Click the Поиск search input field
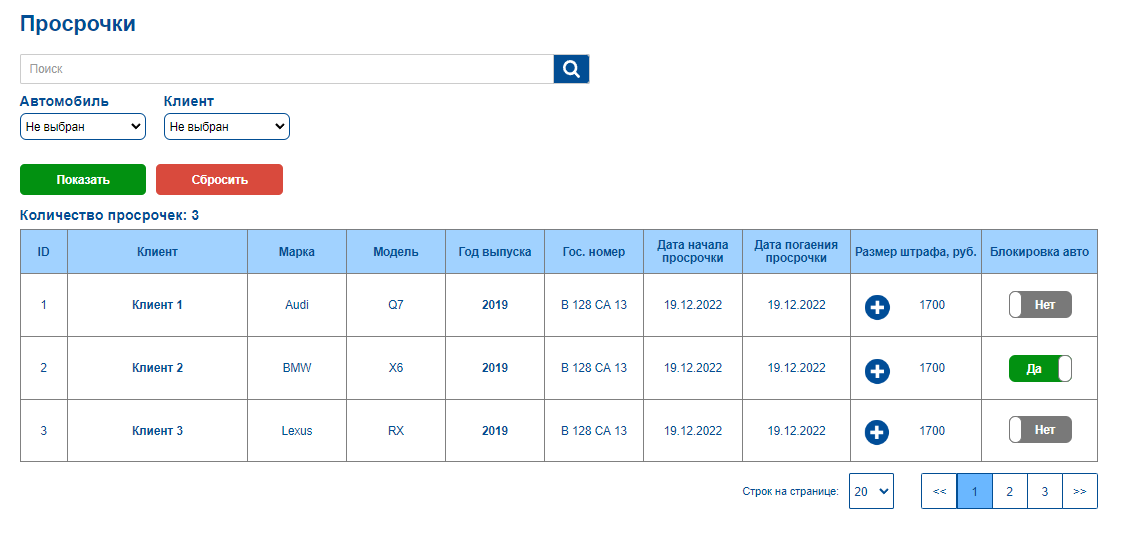1122x553 pixels. [287, 69]
